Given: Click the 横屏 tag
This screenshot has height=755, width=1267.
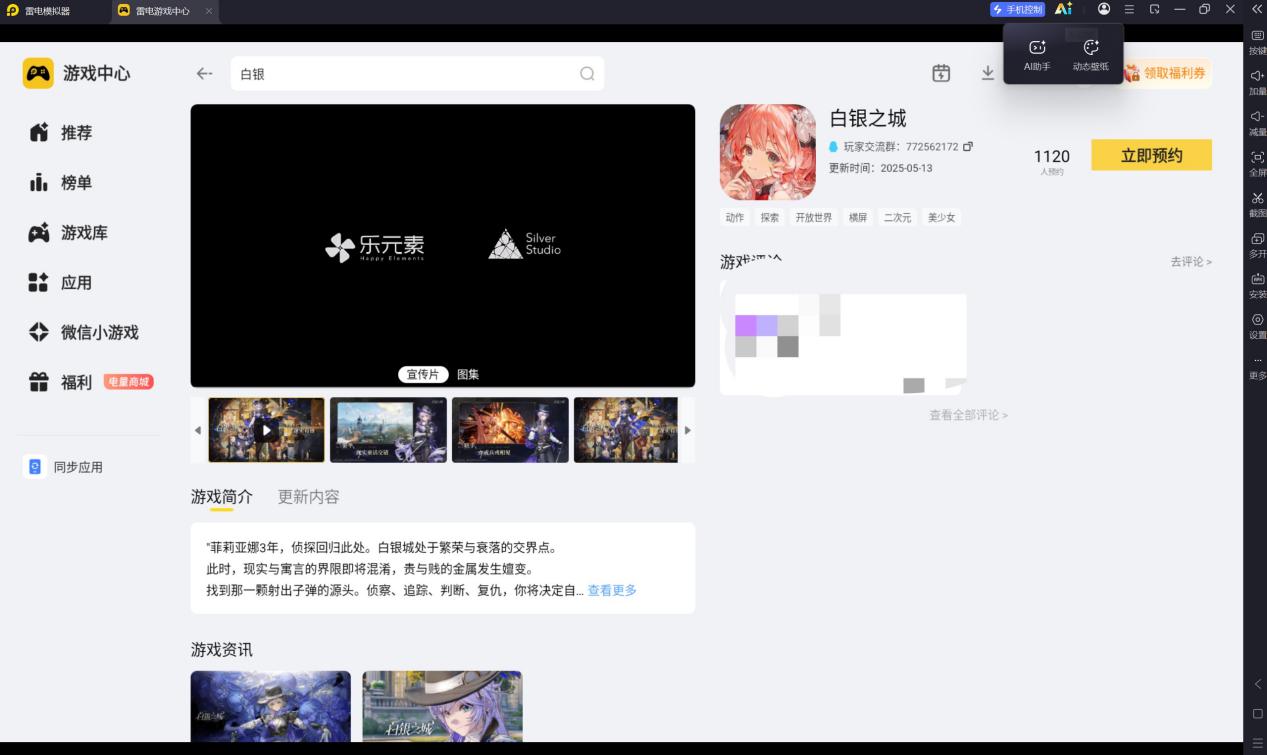Looking at the screenshot, I should 858,217.
